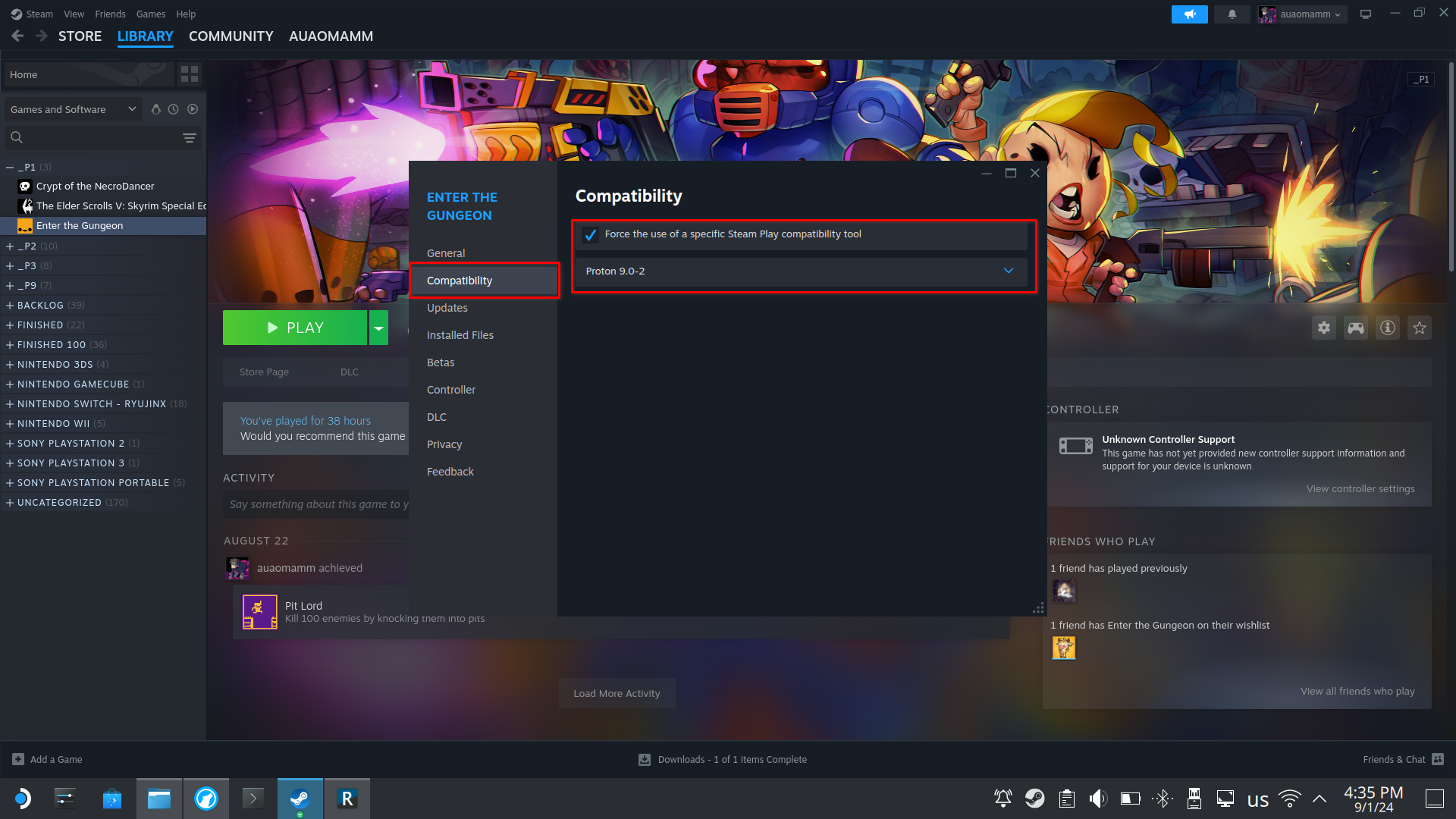Launch Konsole terminal from taskbar
The image size is (1456, 819).
pos(253,799)
